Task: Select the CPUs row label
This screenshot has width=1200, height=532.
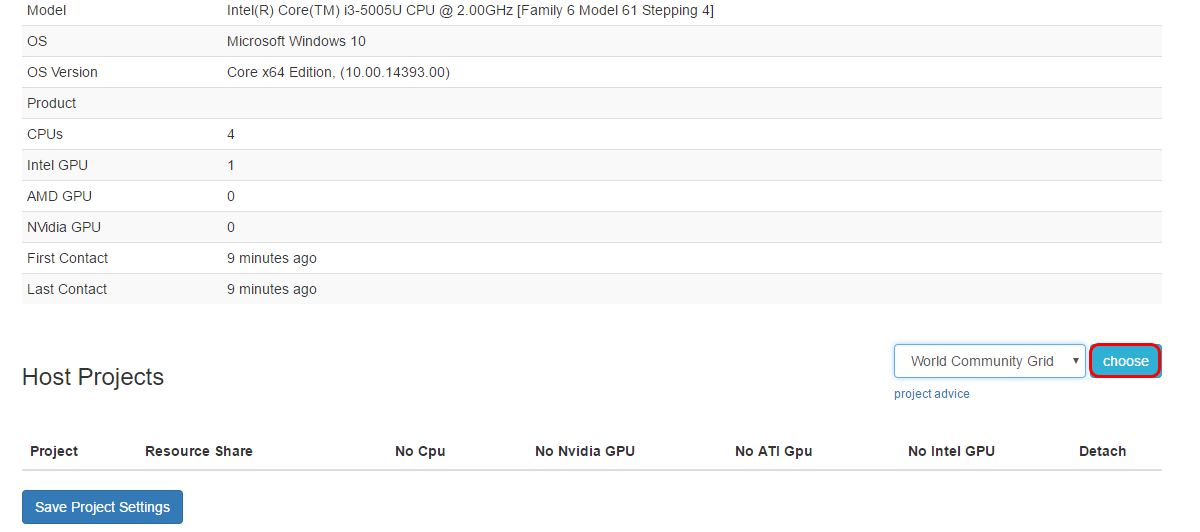Action: (x=45, y=134)
